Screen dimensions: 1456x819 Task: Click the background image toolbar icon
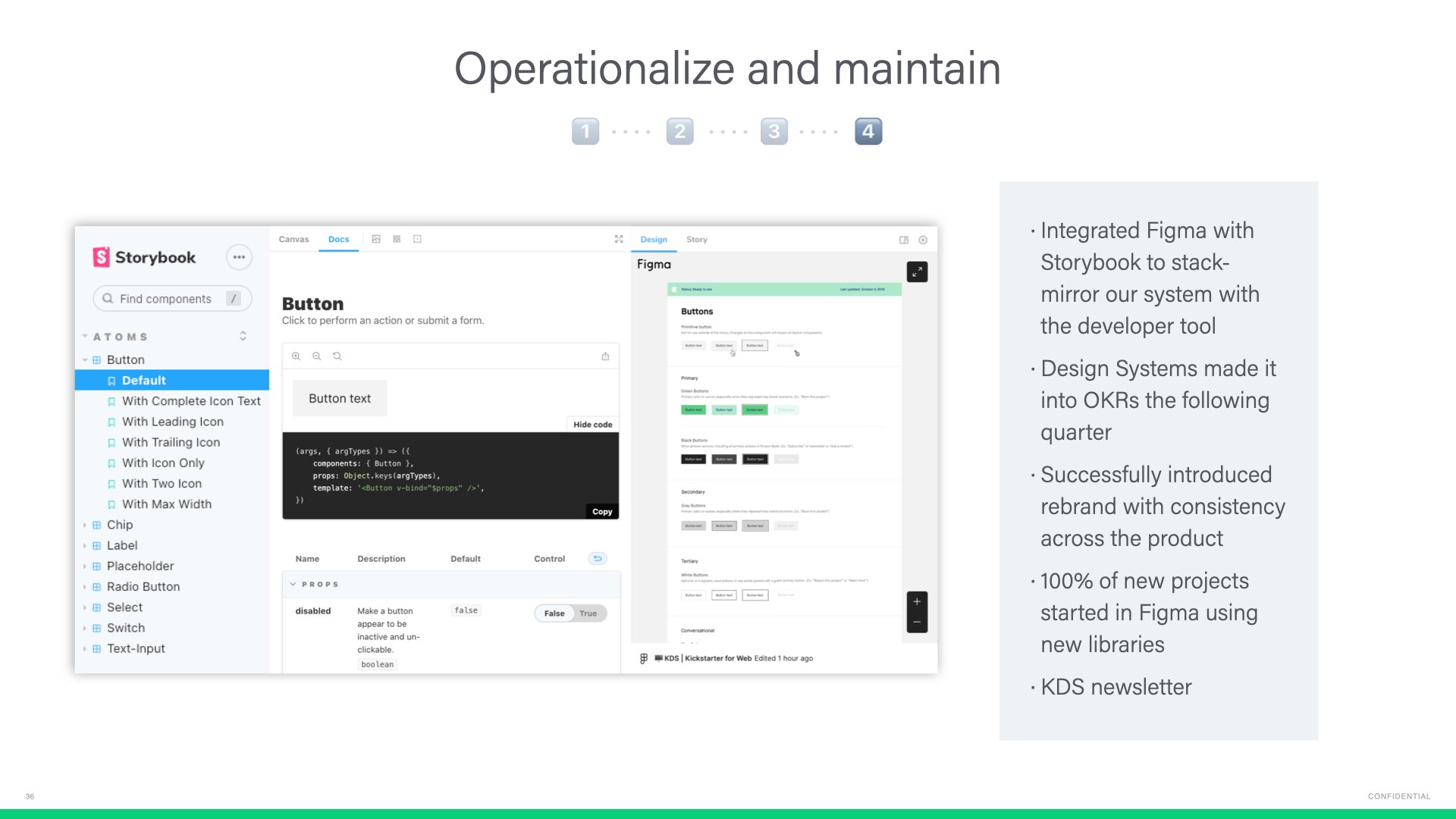(376, 239)
